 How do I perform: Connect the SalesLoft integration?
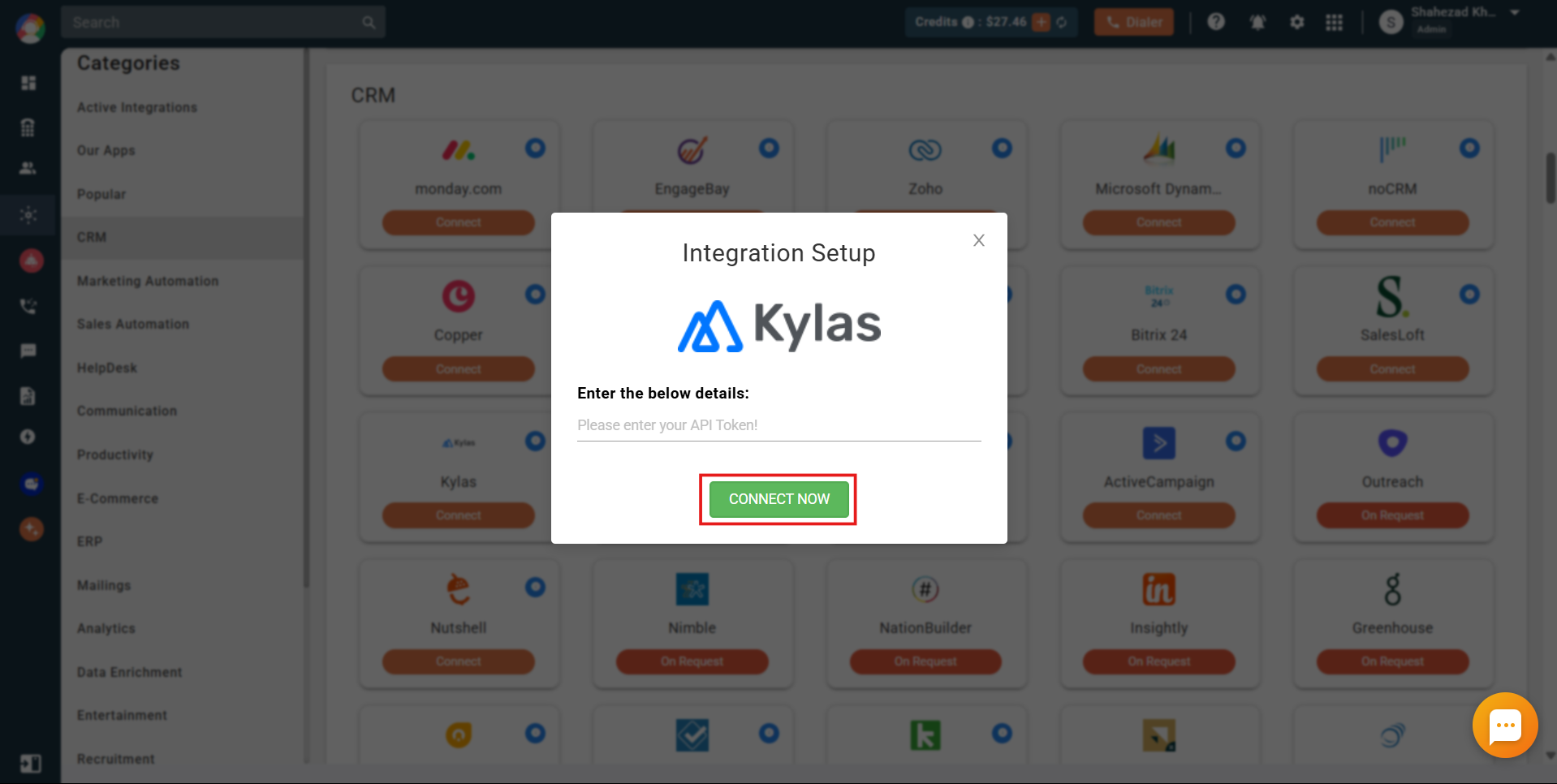1393,369
